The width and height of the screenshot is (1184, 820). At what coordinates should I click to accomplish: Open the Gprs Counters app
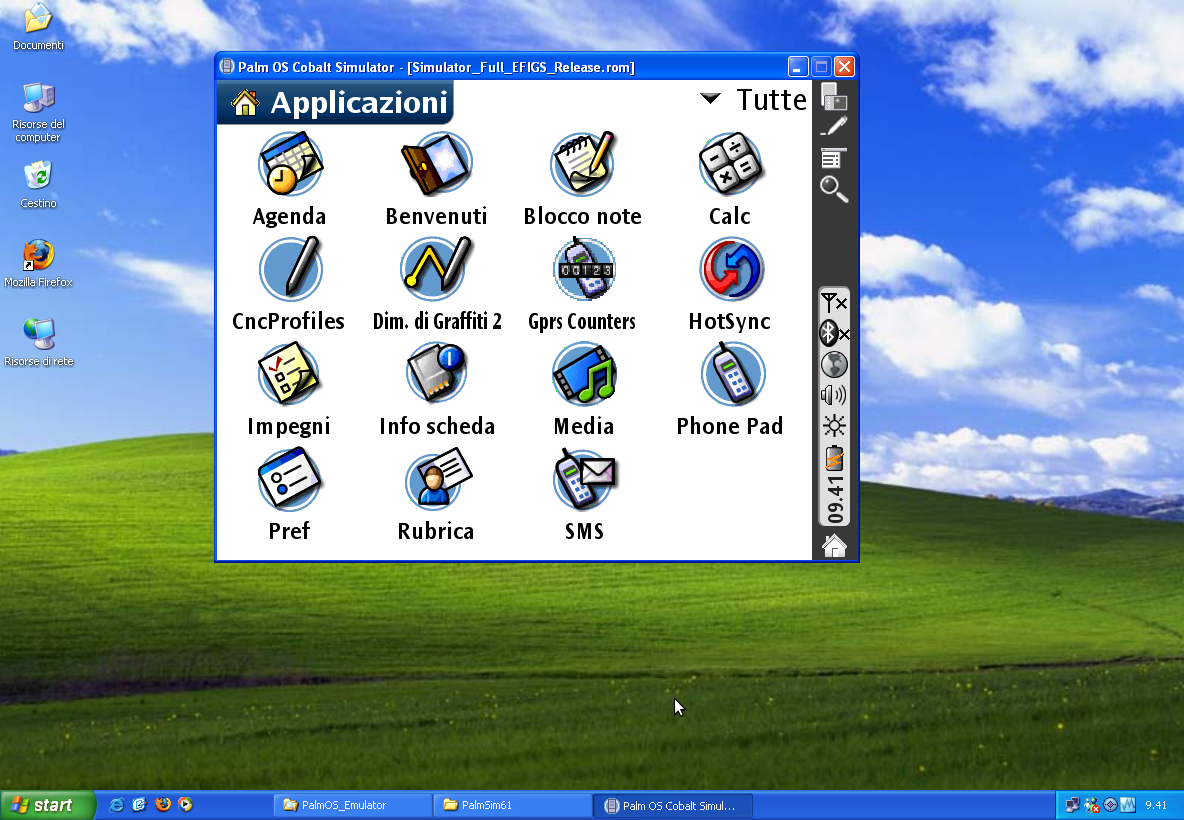pyautogui.click(x=584, y=270)
